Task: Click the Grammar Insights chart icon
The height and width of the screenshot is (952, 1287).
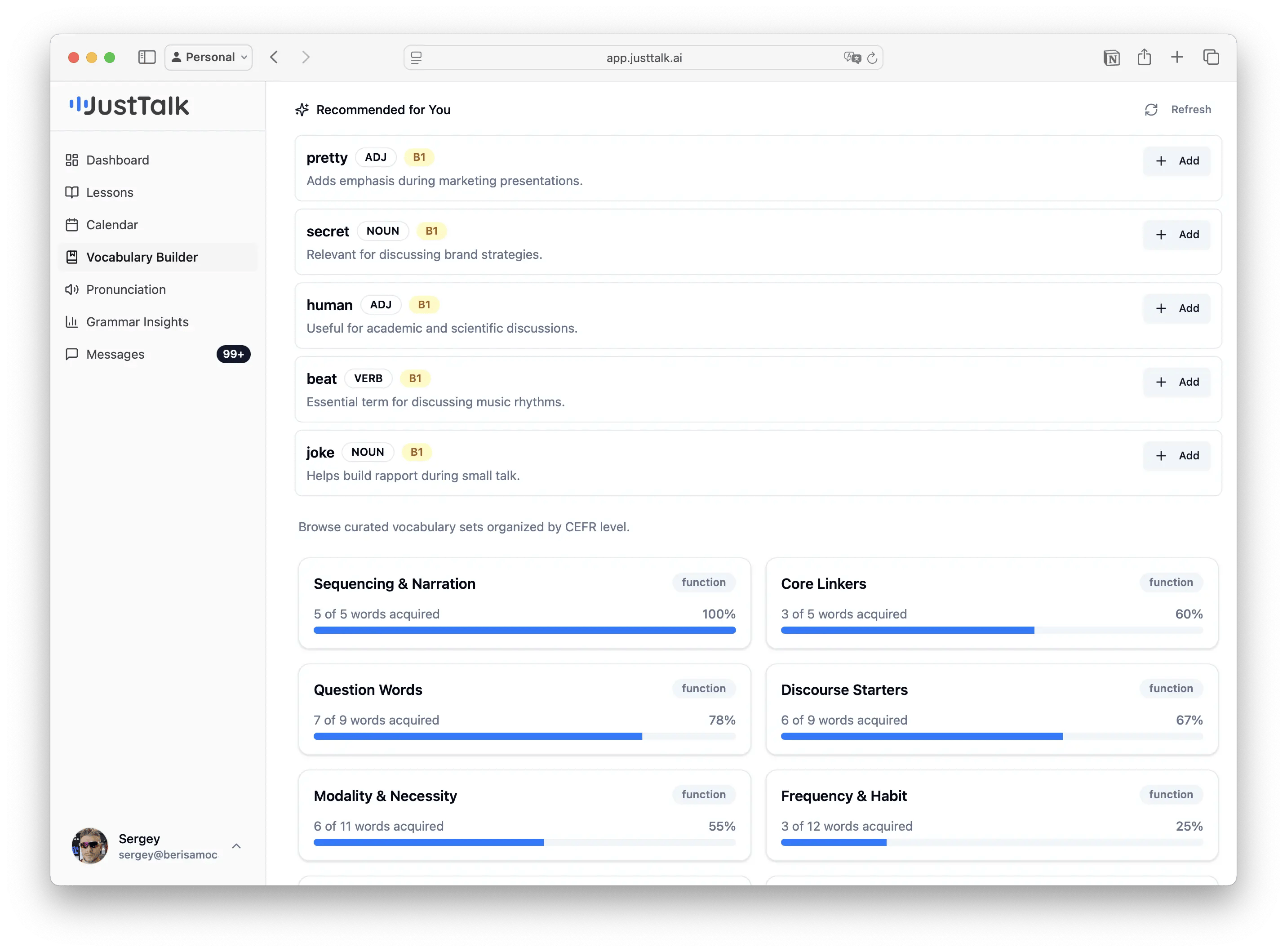Action: tap(71, 321)
